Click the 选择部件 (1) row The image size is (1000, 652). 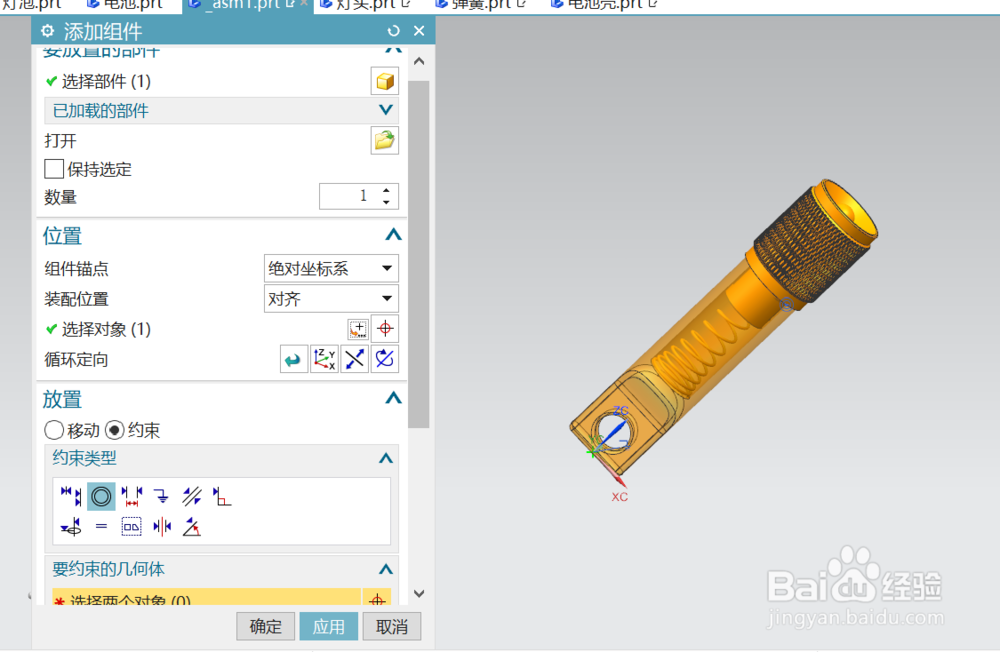click(221, 81)
